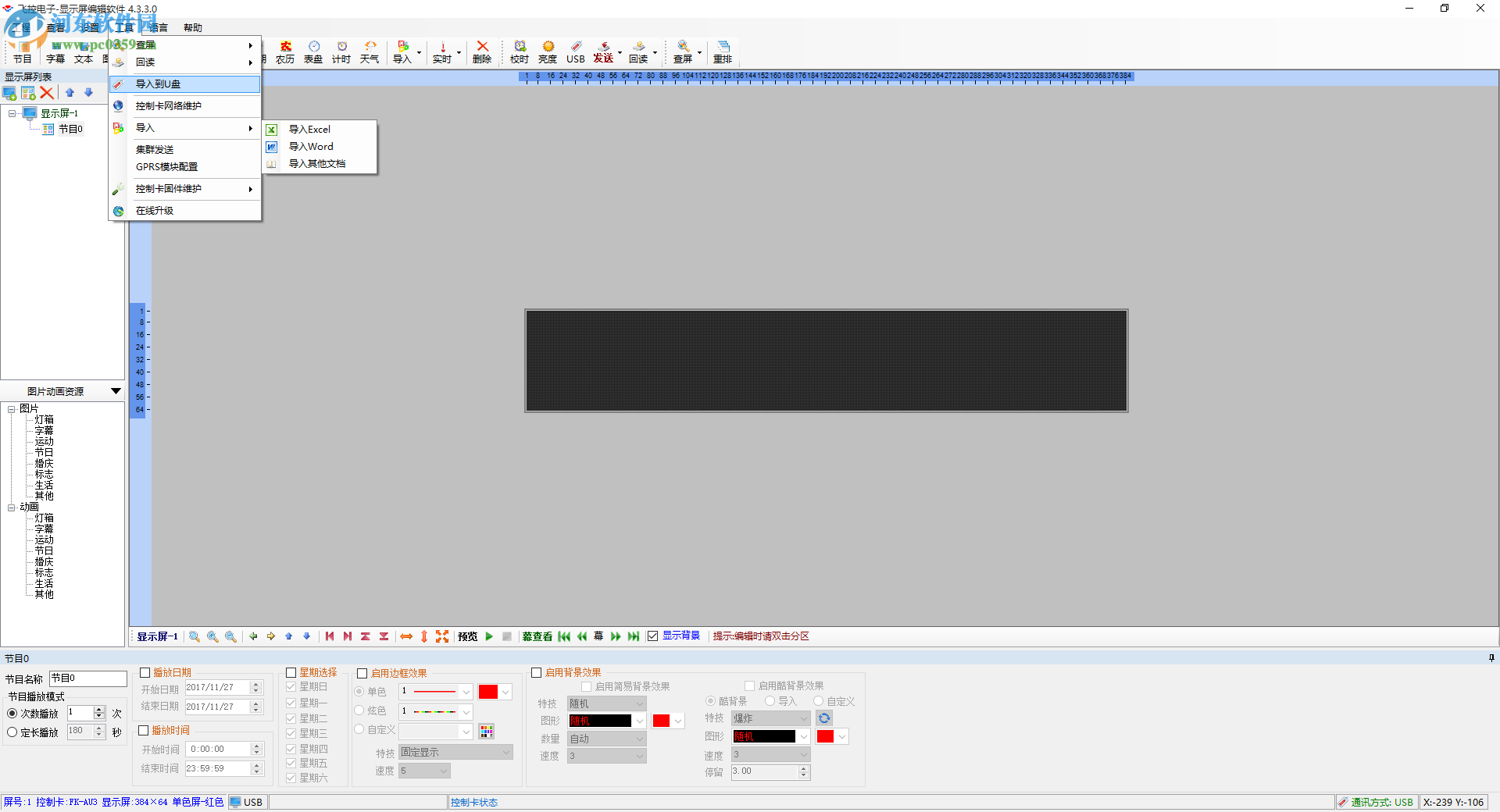Click the 校时 time sync icon
The width and height of the screenshot is (1500, 812).
coord(520,52)
